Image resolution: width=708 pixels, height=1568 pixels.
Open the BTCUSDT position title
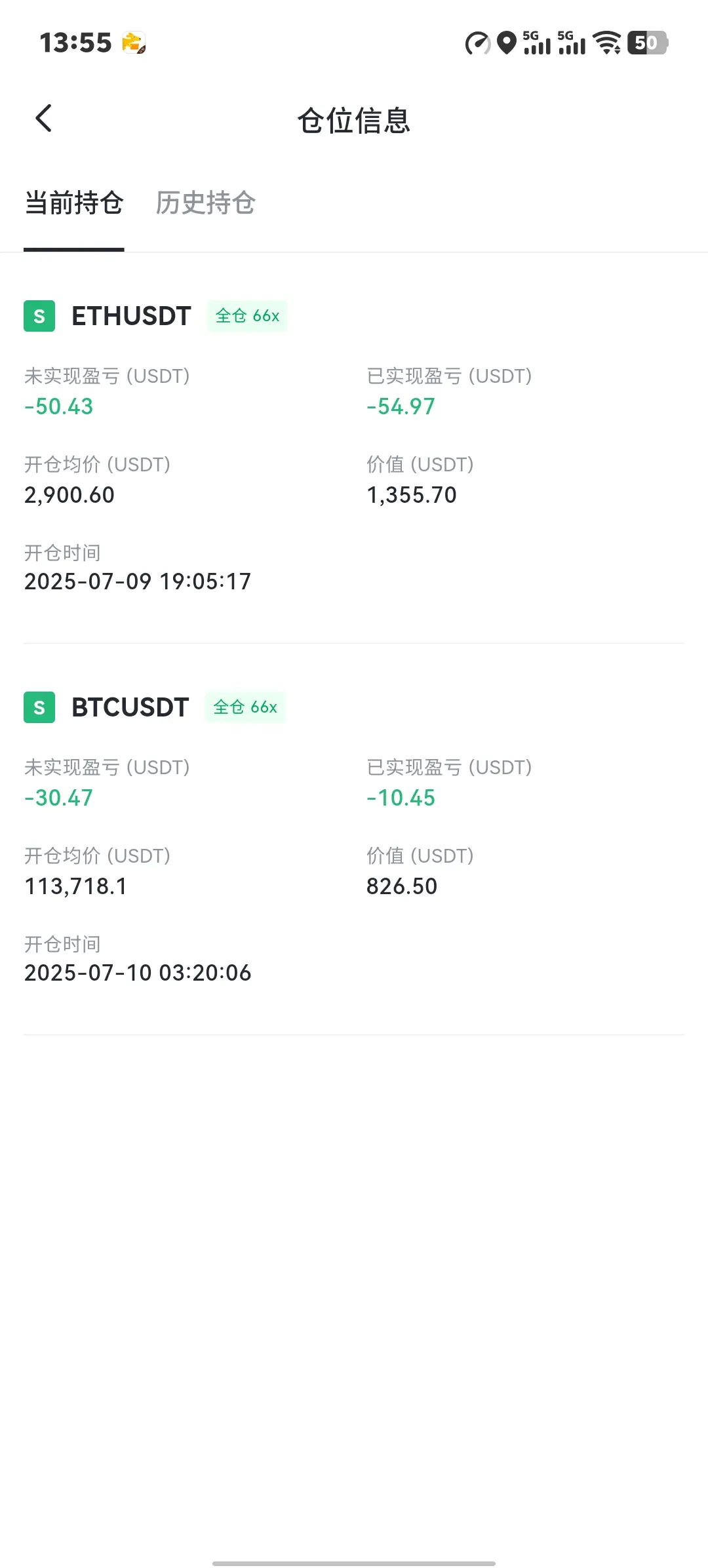pos(130,707)
